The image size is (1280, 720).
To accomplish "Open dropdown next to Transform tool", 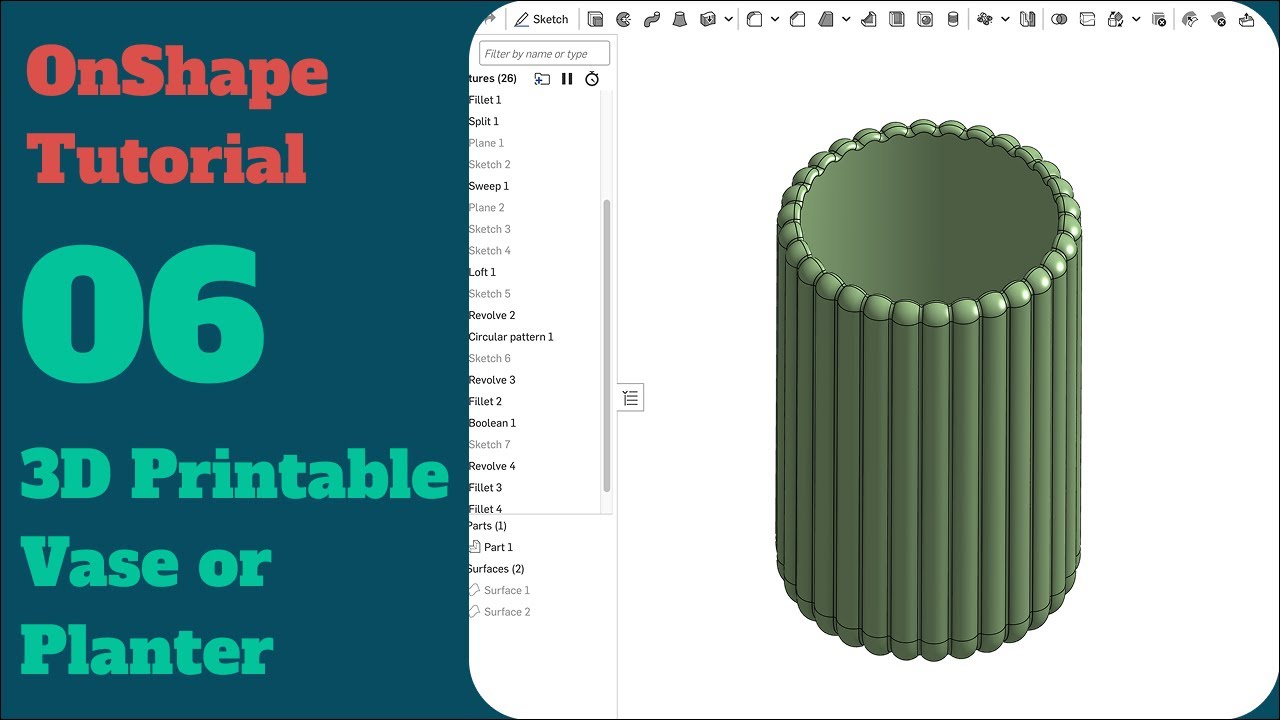I will pyautogui.click(x=1136, y=19).
